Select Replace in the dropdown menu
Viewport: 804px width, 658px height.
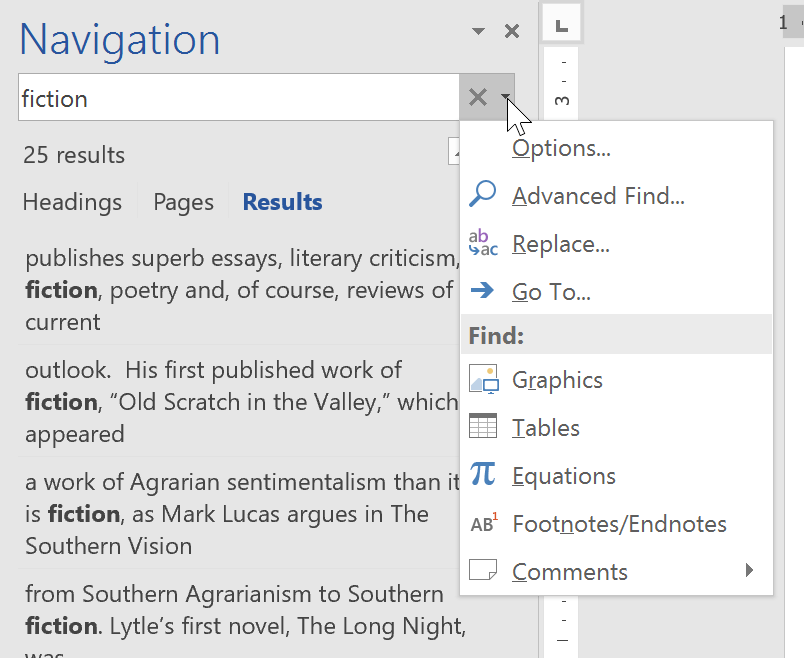(560, 243)
